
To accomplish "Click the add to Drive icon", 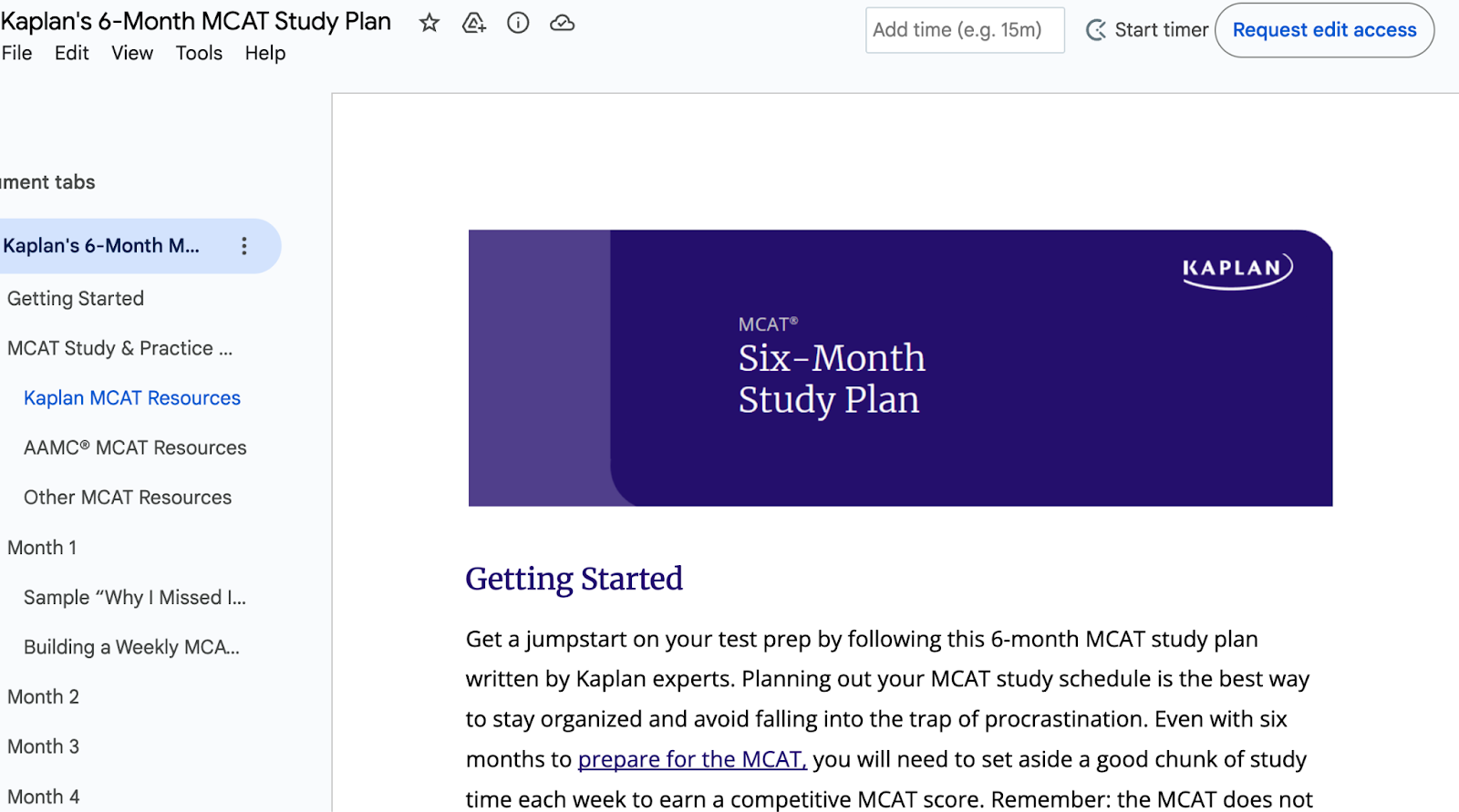I will (473, 24).
